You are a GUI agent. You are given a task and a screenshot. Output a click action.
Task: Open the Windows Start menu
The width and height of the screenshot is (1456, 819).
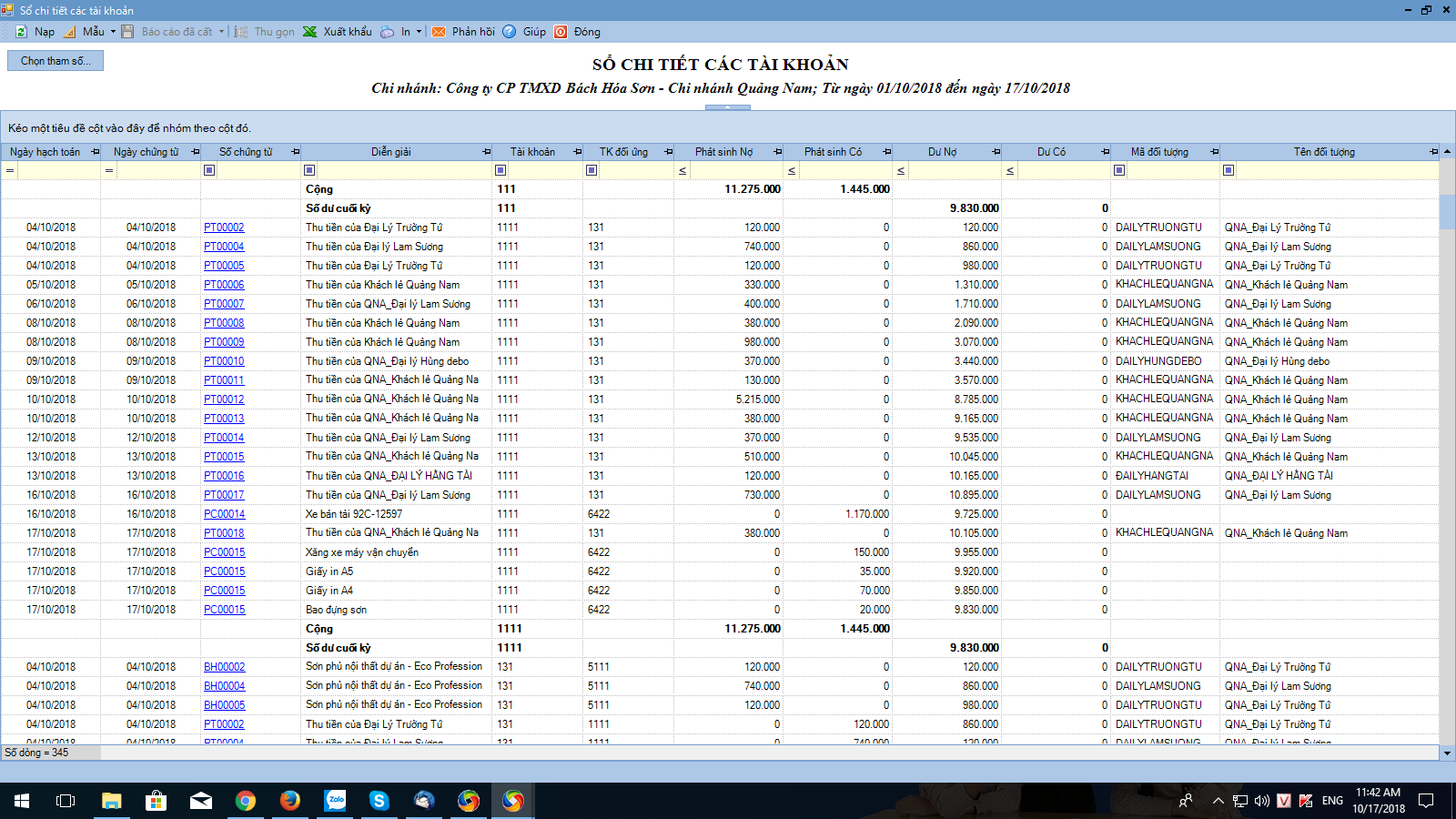click(x=22, y=801)
